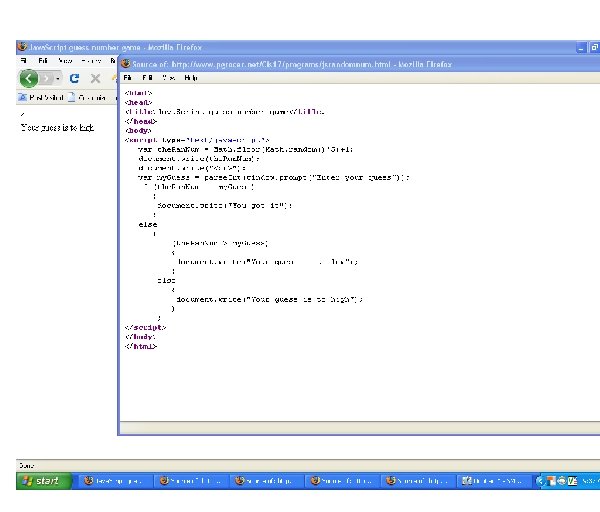Click the <script type="text/javascript"> line

197,140
